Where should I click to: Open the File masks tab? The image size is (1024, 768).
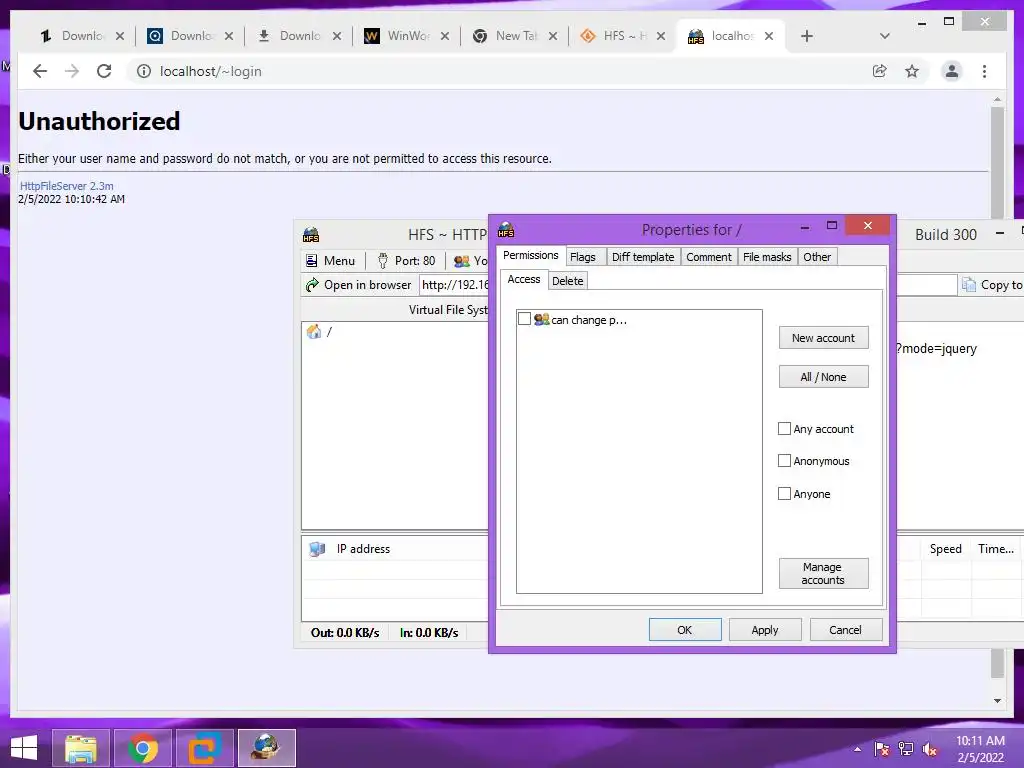[767, 257]
